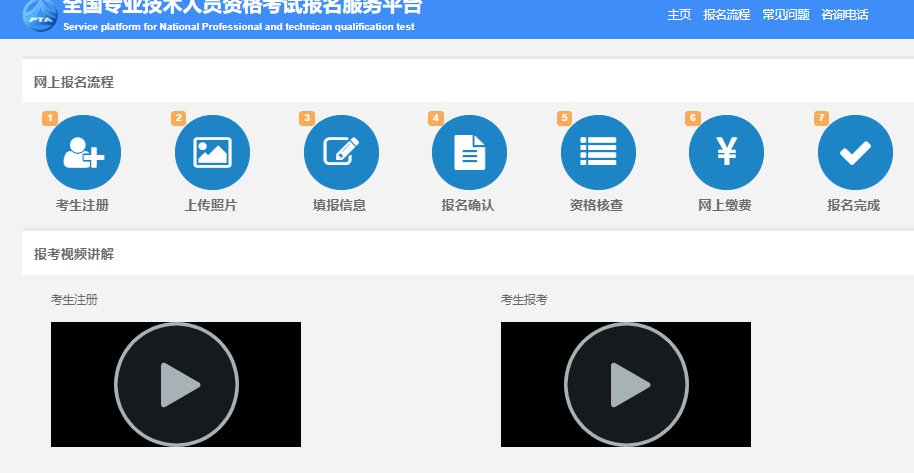914x473 pixels.
Task: Click the Chinese platform title in the header
Action: (x=242, y=6)
